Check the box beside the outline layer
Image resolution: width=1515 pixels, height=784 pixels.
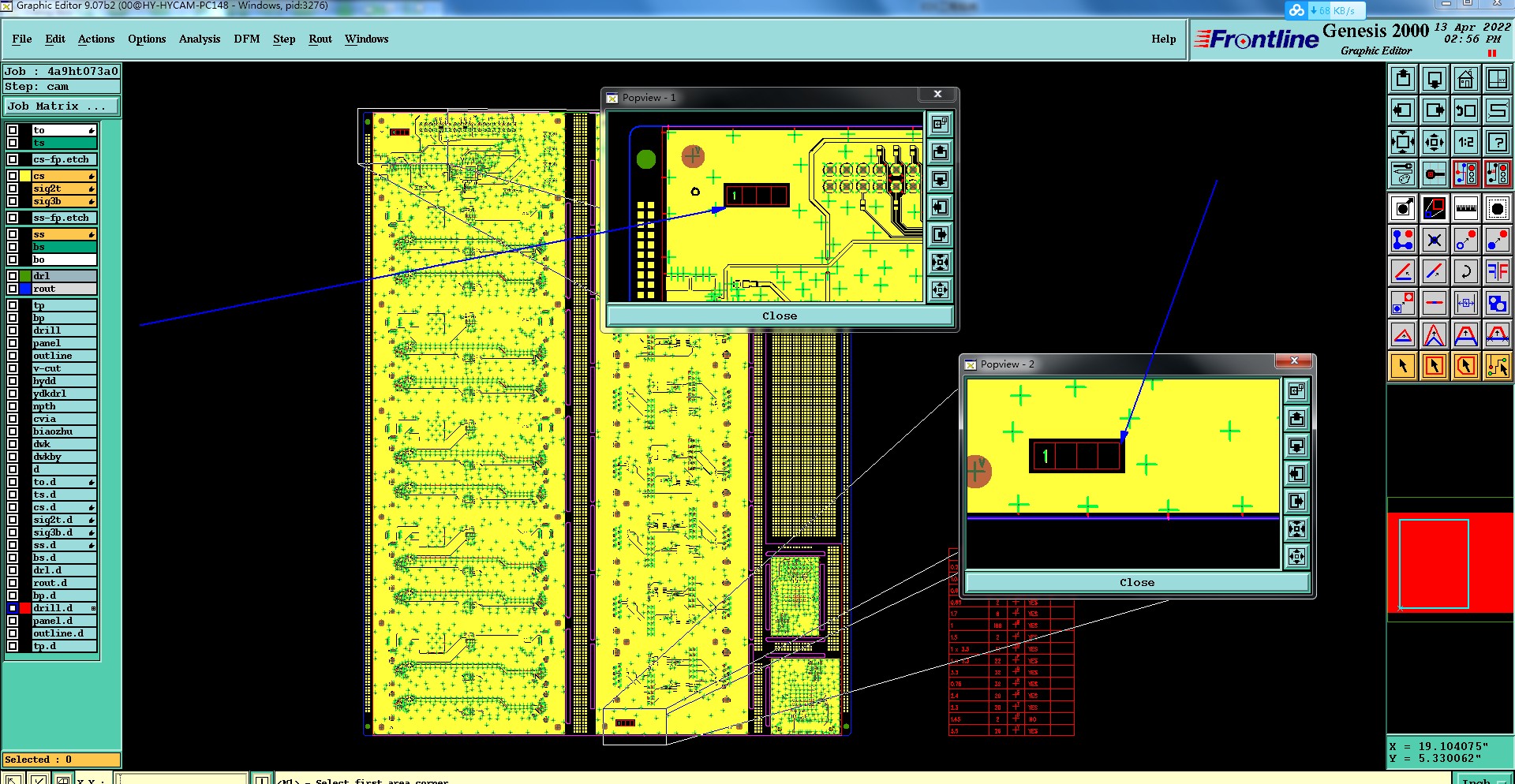(x=13, y=356)
